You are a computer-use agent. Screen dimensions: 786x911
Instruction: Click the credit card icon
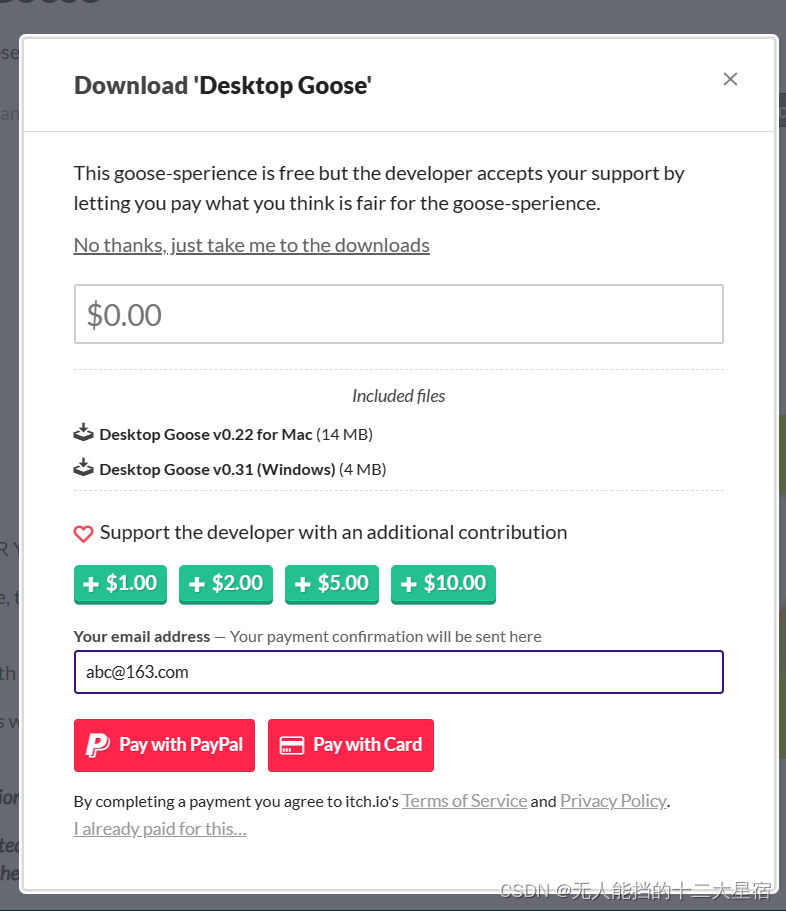point(292,745)
